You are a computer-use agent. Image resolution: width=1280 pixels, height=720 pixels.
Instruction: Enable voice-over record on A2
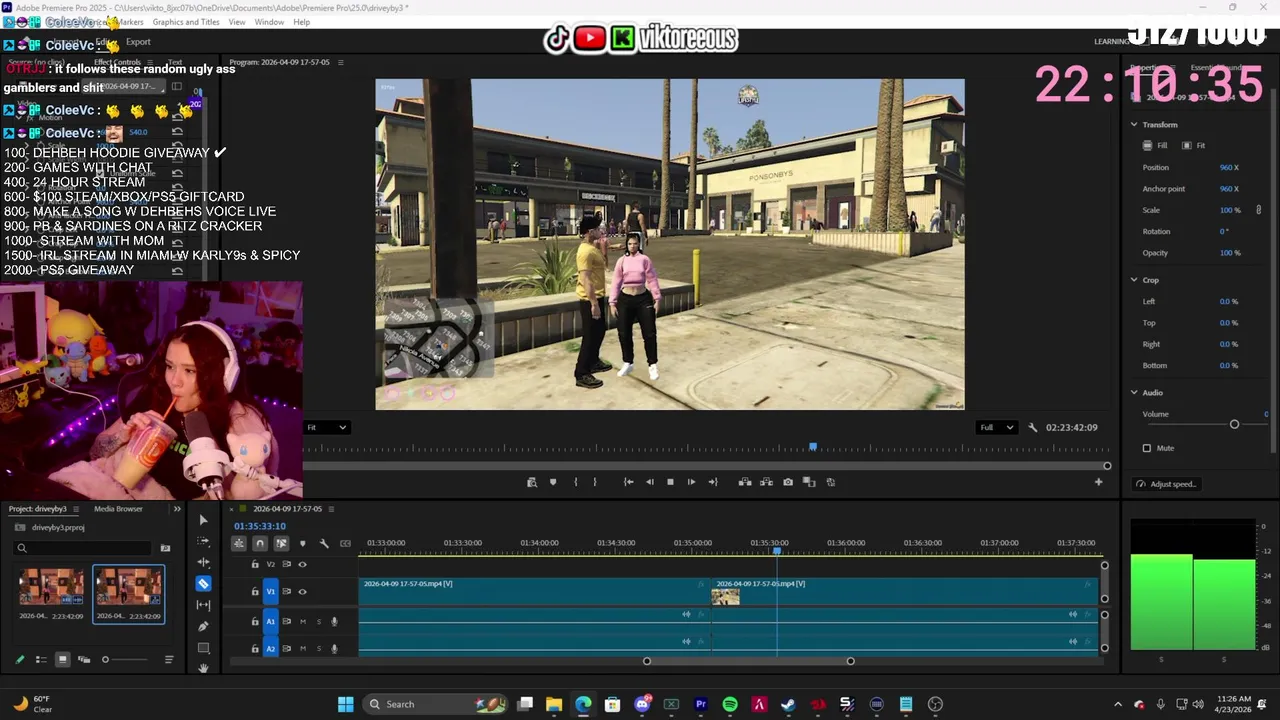[x=334, y=649]
